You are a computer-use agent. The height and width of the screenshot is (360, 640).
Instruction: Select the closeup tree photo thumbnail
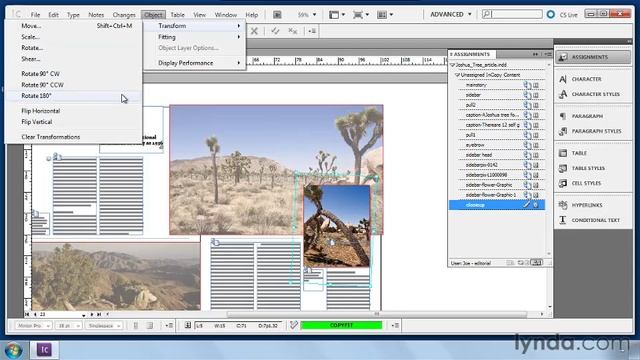337,226
